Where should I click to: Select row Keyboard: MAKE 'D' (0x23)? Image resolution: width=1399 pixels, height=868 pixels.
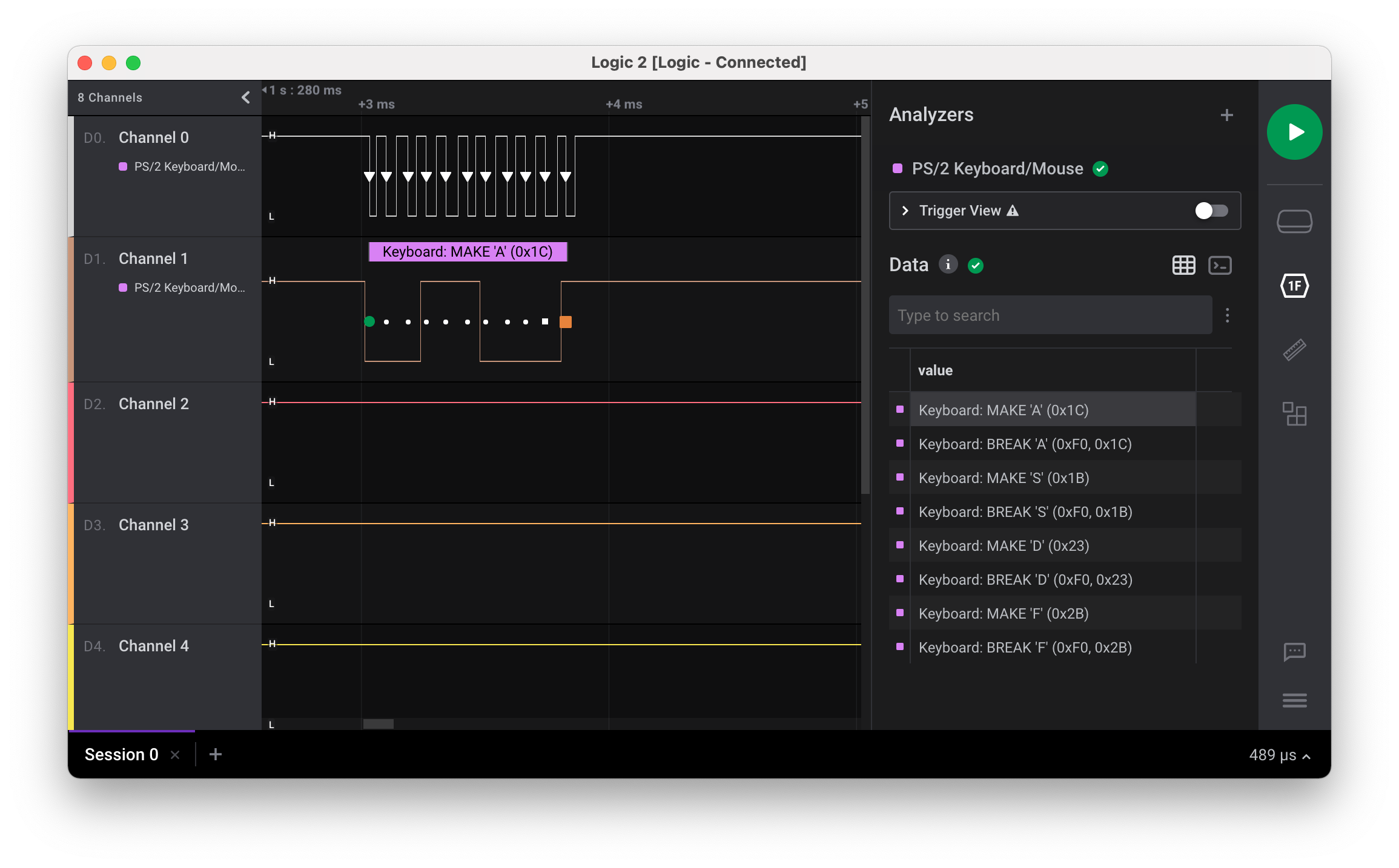click(1065, 545)
